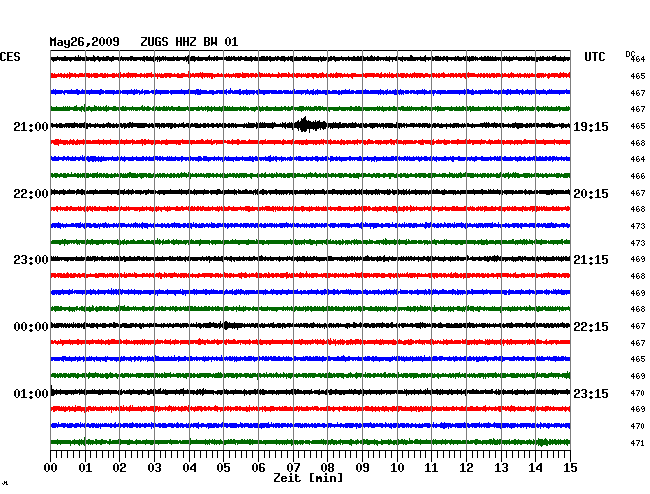Click minute axis tick label 10

point(397,467)
